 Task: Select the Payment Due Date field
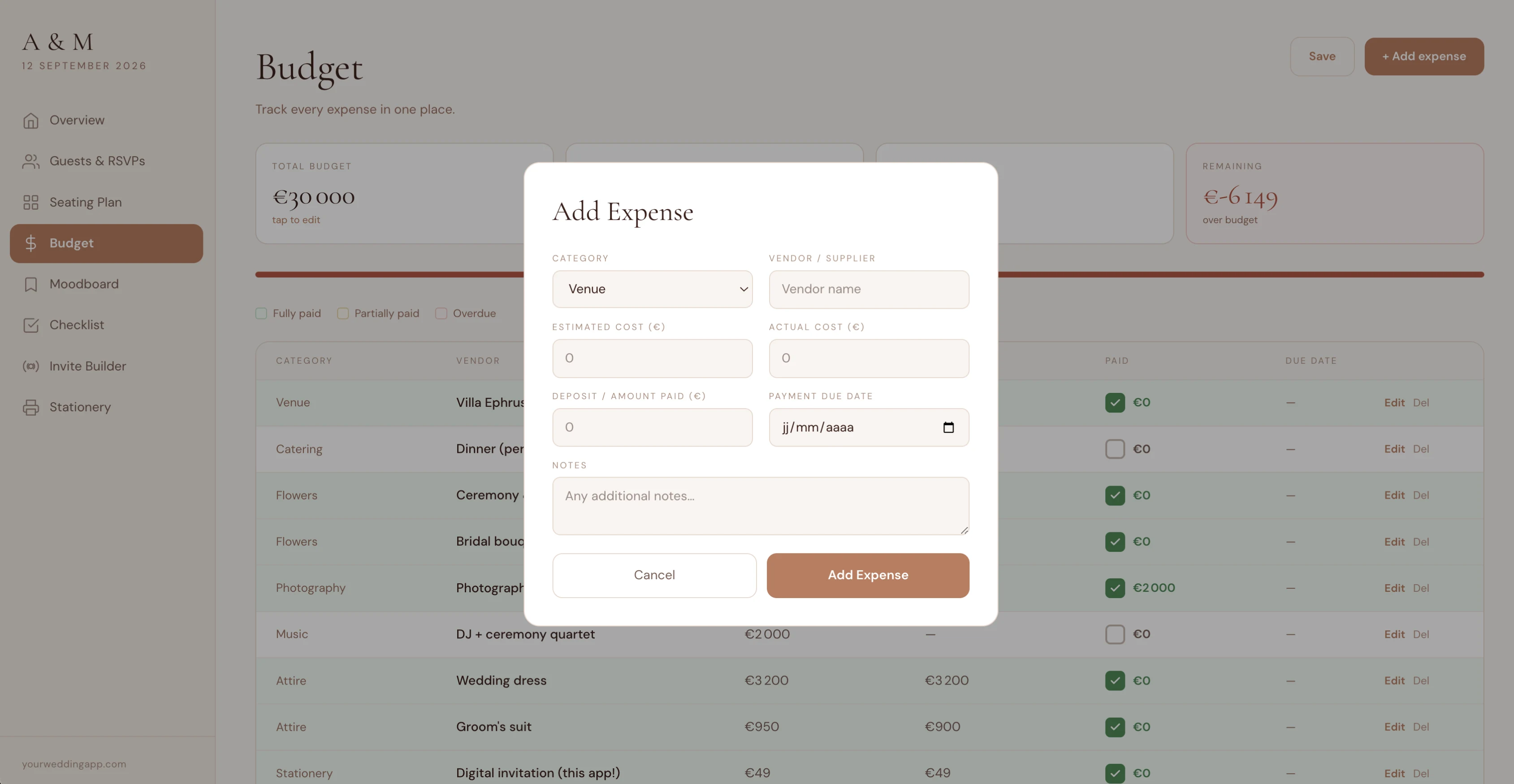pyautogui.click(x=869, y=427)
